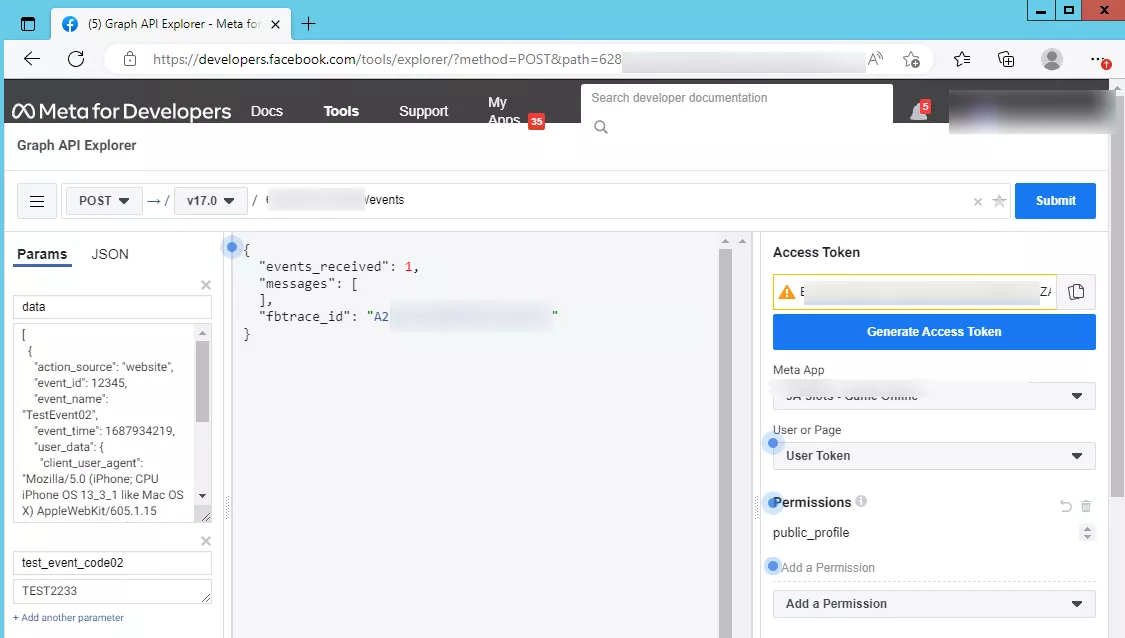Open browser settings and more menu

1099,60
